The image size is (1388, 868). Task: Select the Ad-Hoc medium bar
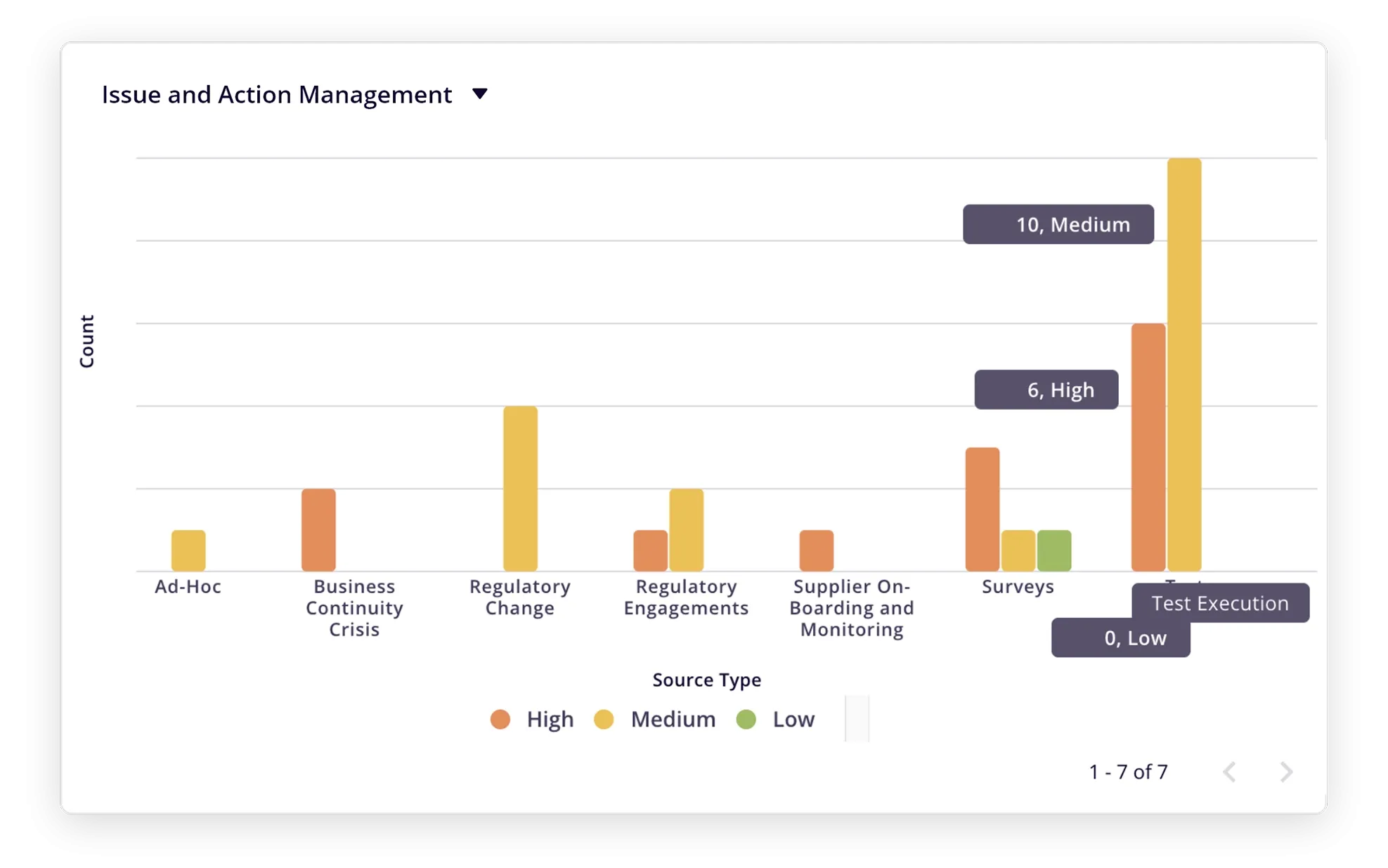188,550
